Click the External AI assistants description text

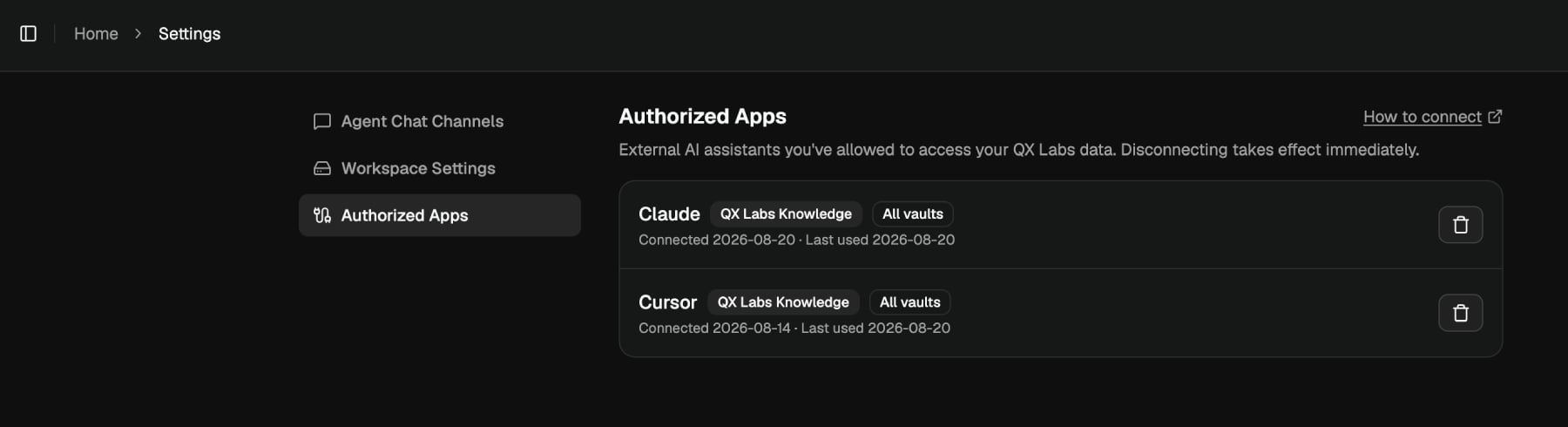1018,150
